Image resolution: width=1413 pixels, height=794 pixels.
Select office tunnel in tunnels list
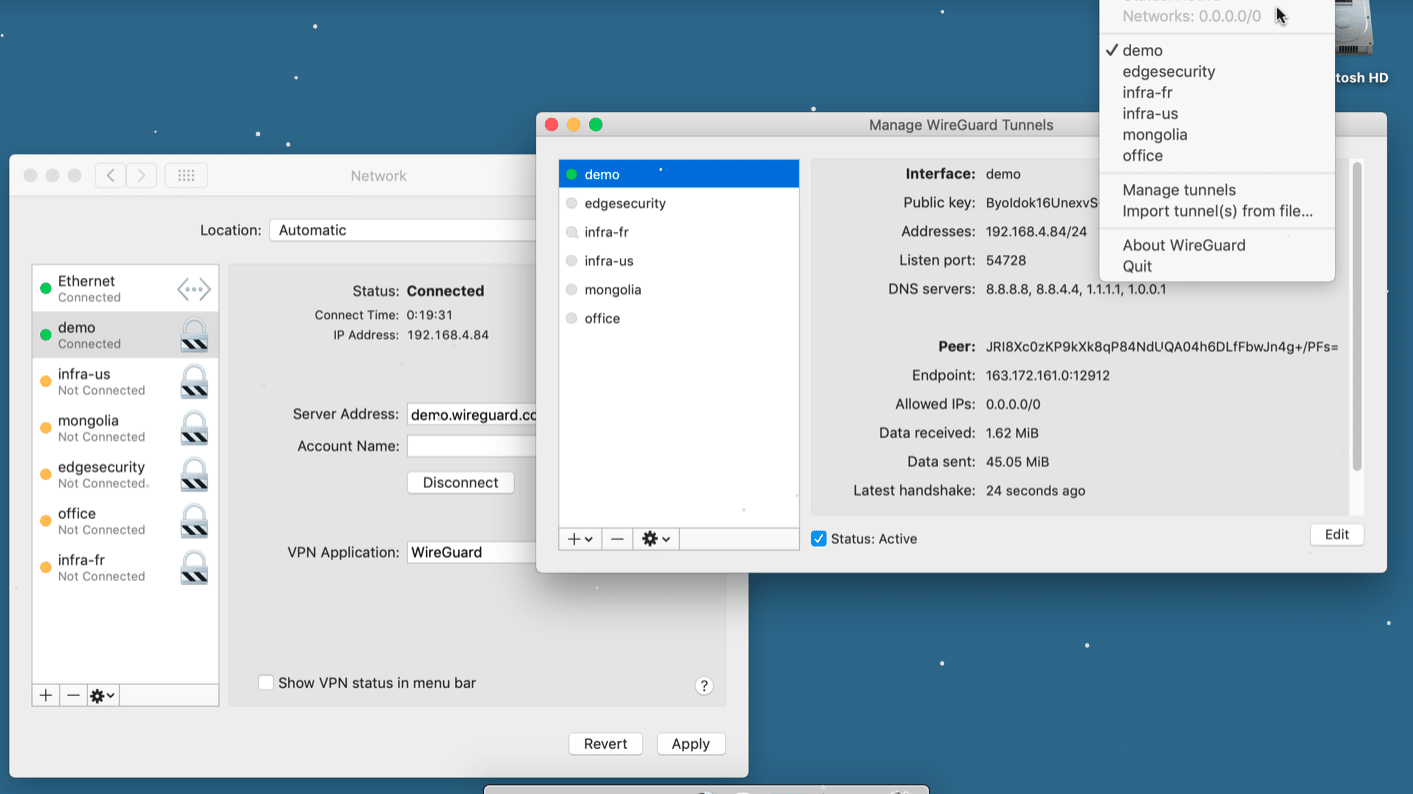[679, 318]
